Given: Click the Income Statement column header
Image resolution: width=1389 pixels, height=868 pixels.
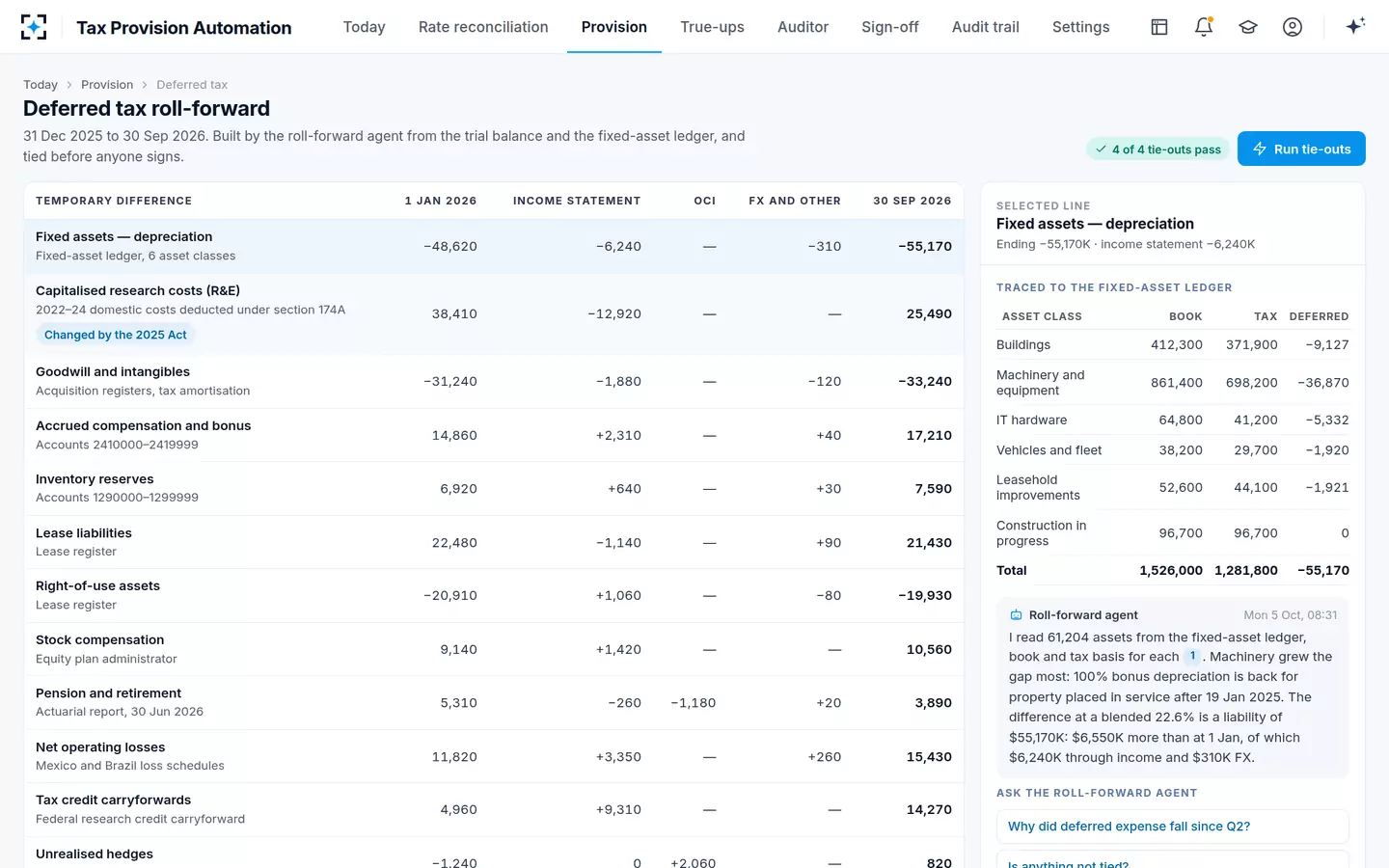Looking at the screenshot, I should [x=577, y=201].
